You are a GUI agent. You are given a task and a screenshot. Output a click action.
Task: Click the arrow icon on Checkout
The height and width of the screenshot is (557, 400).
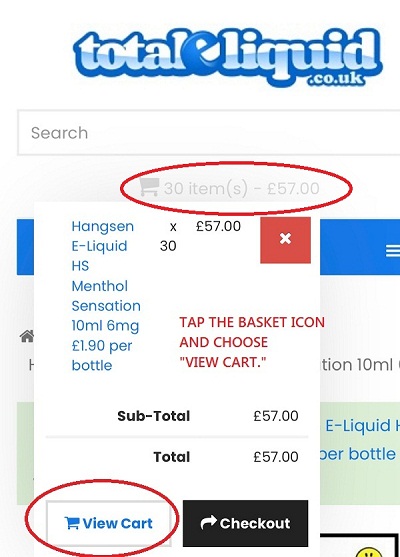click(x=209, y=522)
